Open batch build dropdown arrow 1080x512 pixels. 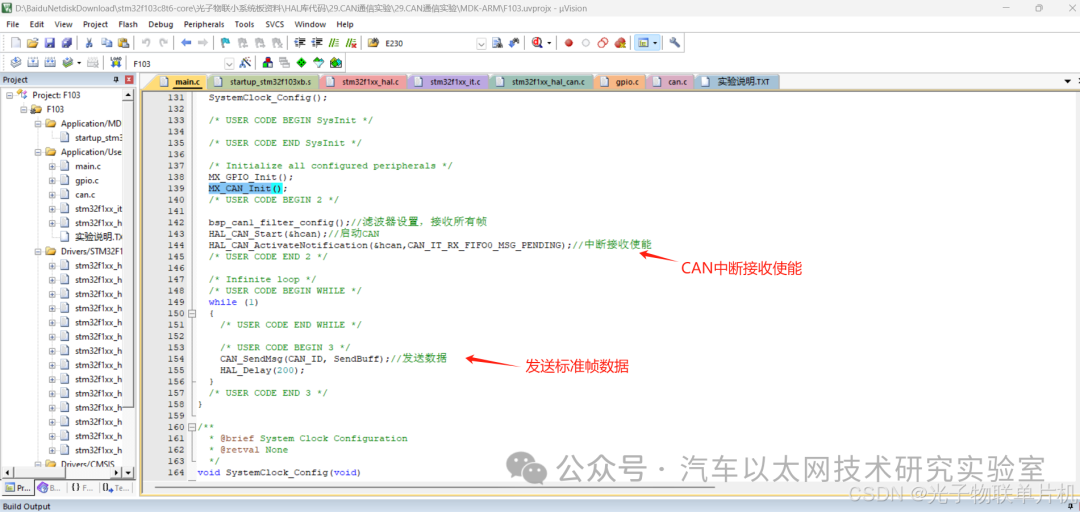(x=79, y=63)
